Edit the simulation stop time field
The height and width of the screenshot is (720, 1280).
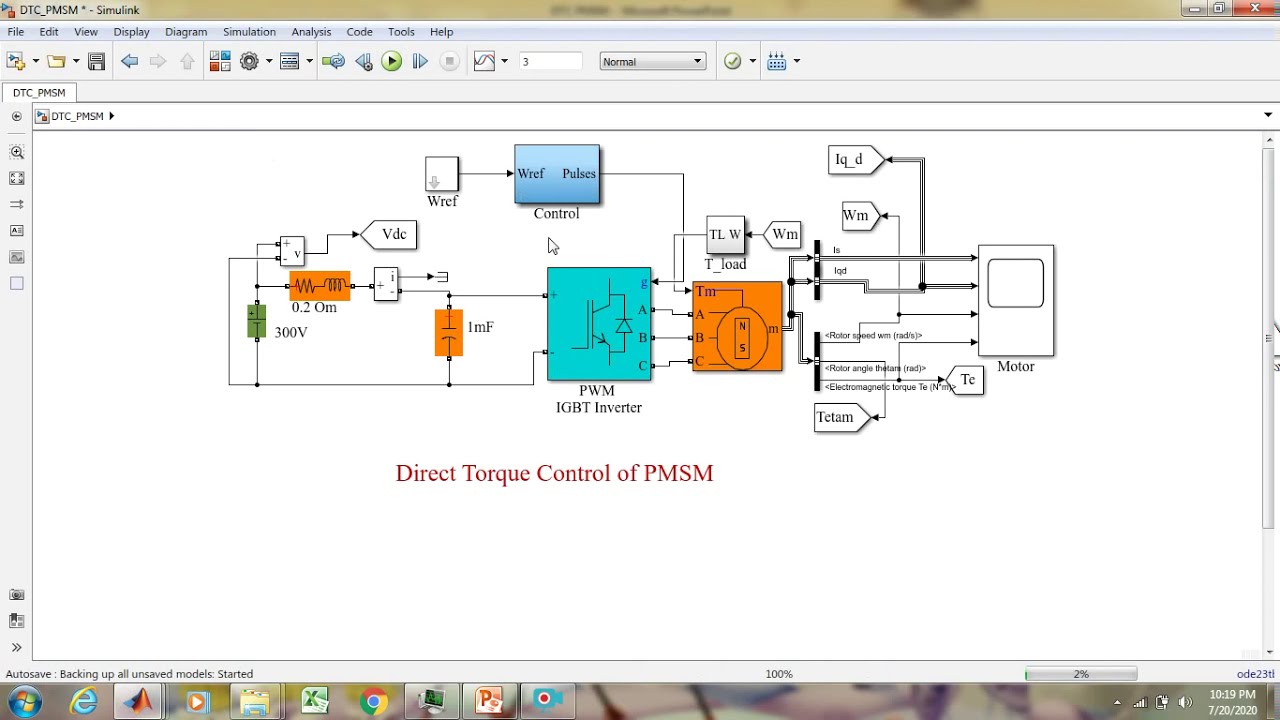click(550, 61)
